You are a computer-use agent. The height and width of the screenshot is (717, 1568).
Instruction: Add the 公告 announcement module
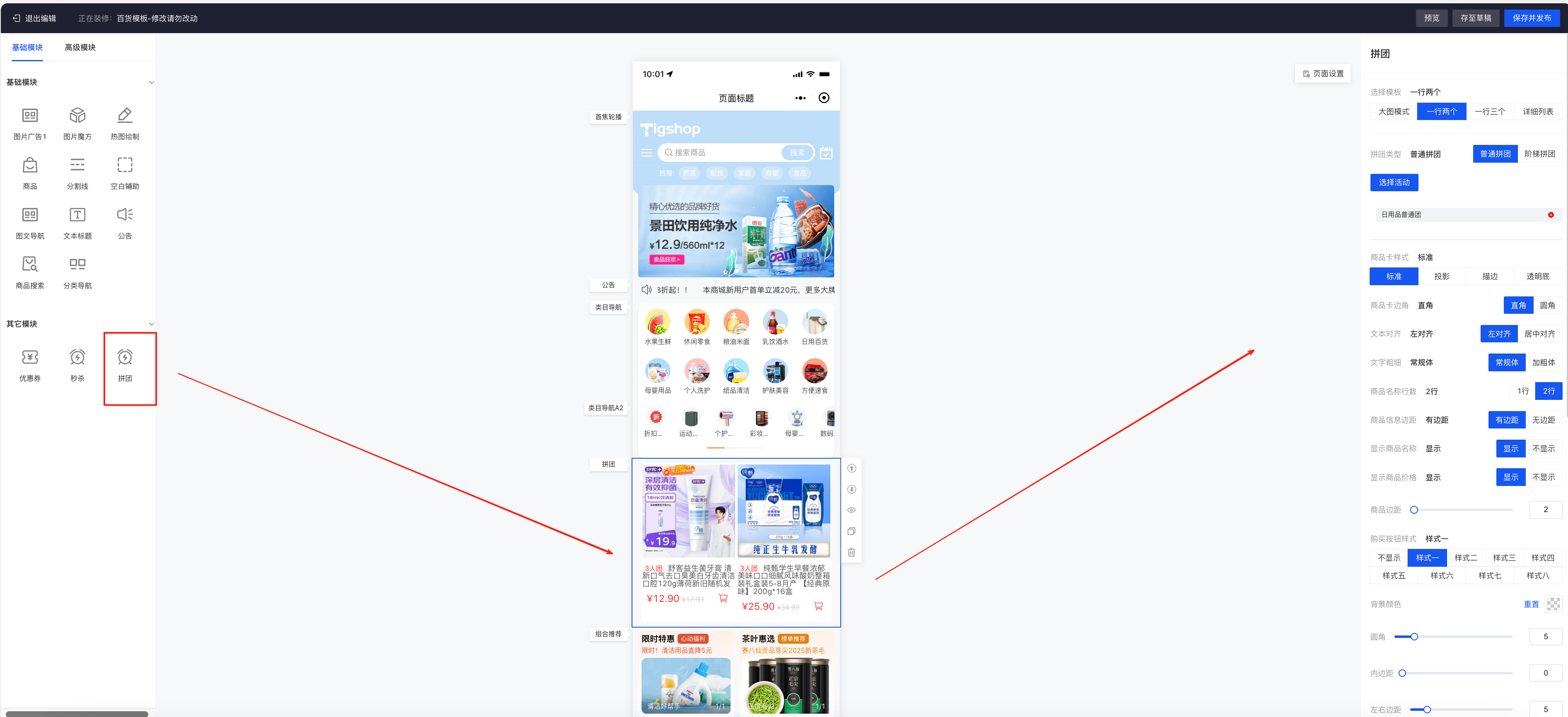125,221
